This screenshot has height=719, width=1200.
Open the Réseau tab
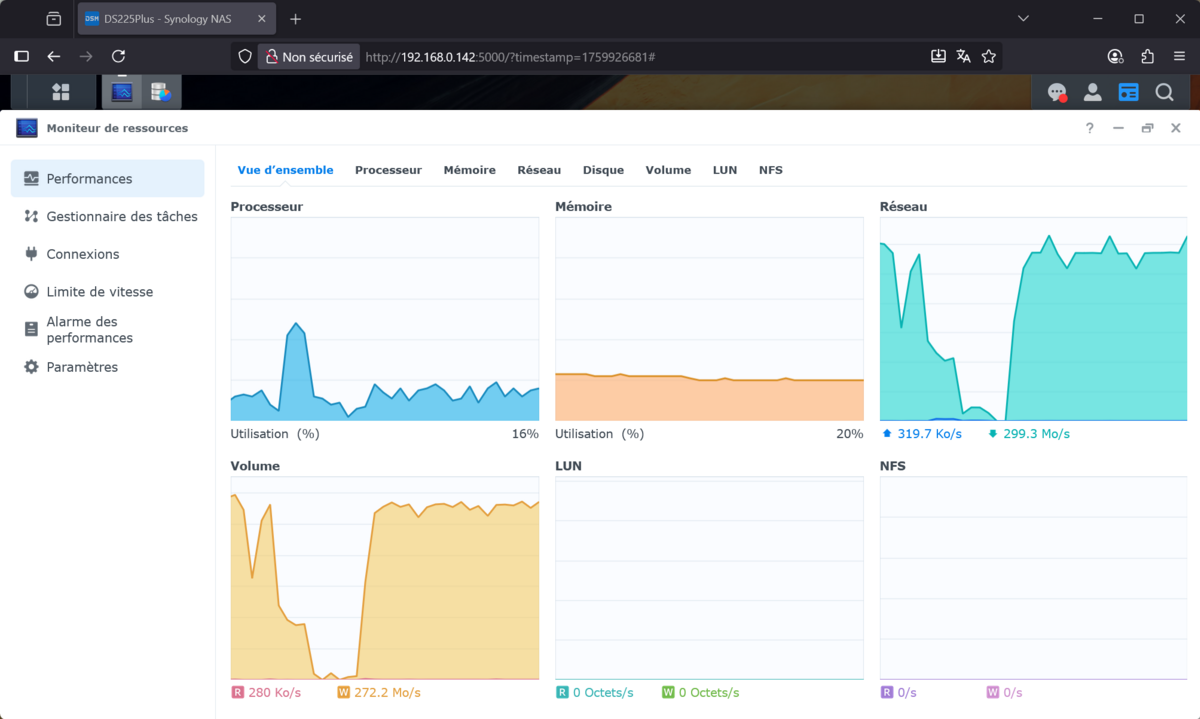point(539,170)
